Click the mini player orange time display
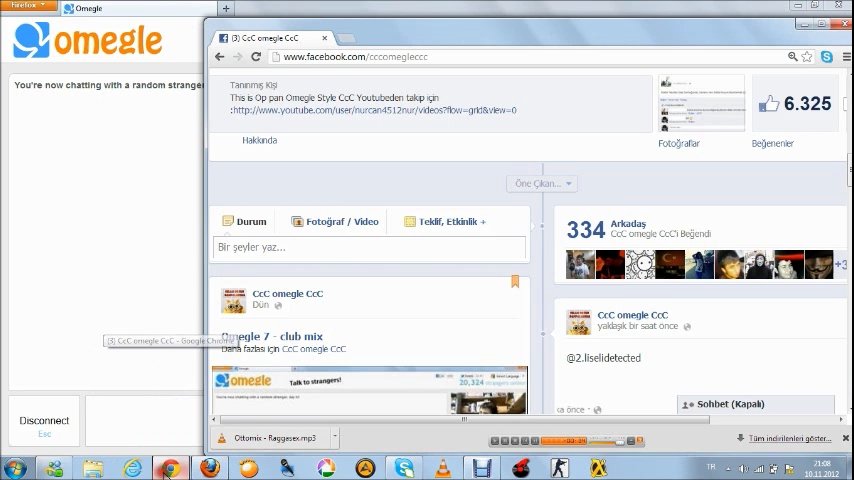Screen dimensions: 854x480 564,440
